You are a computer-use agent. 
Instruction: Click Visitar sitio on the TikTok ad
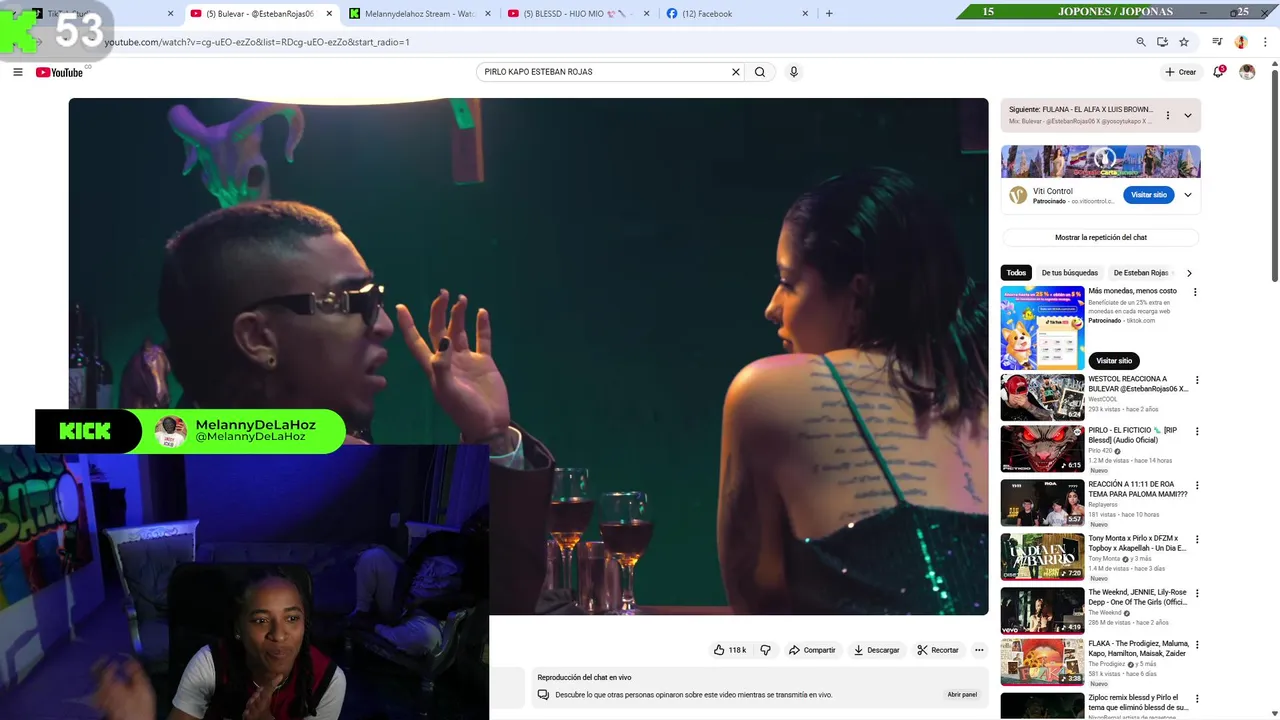click(1114, 361)
